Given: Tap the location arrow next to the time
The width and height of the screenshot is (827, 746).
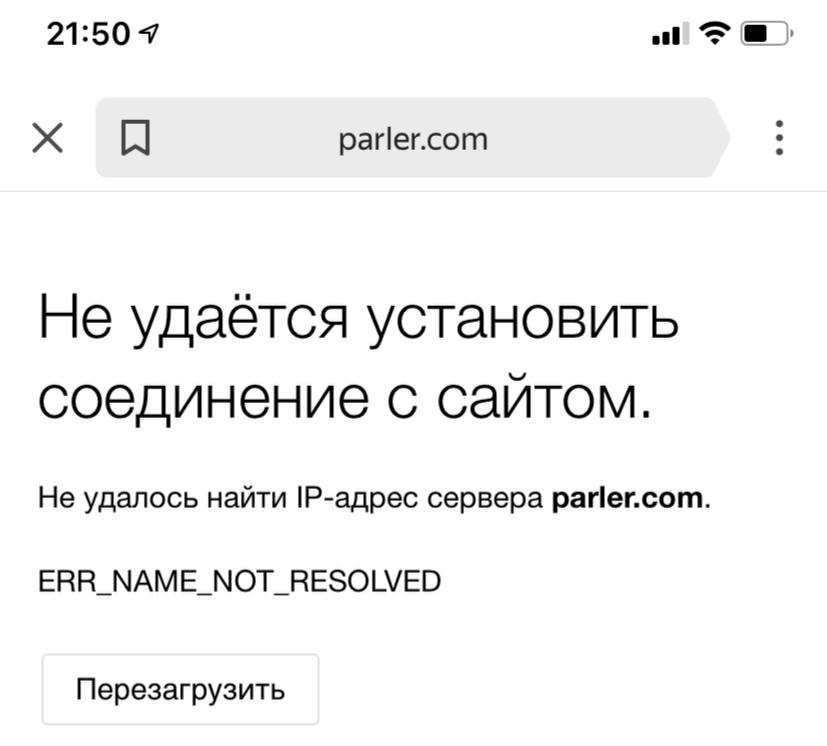Looking at the screenshot, I should pos(150,35).
